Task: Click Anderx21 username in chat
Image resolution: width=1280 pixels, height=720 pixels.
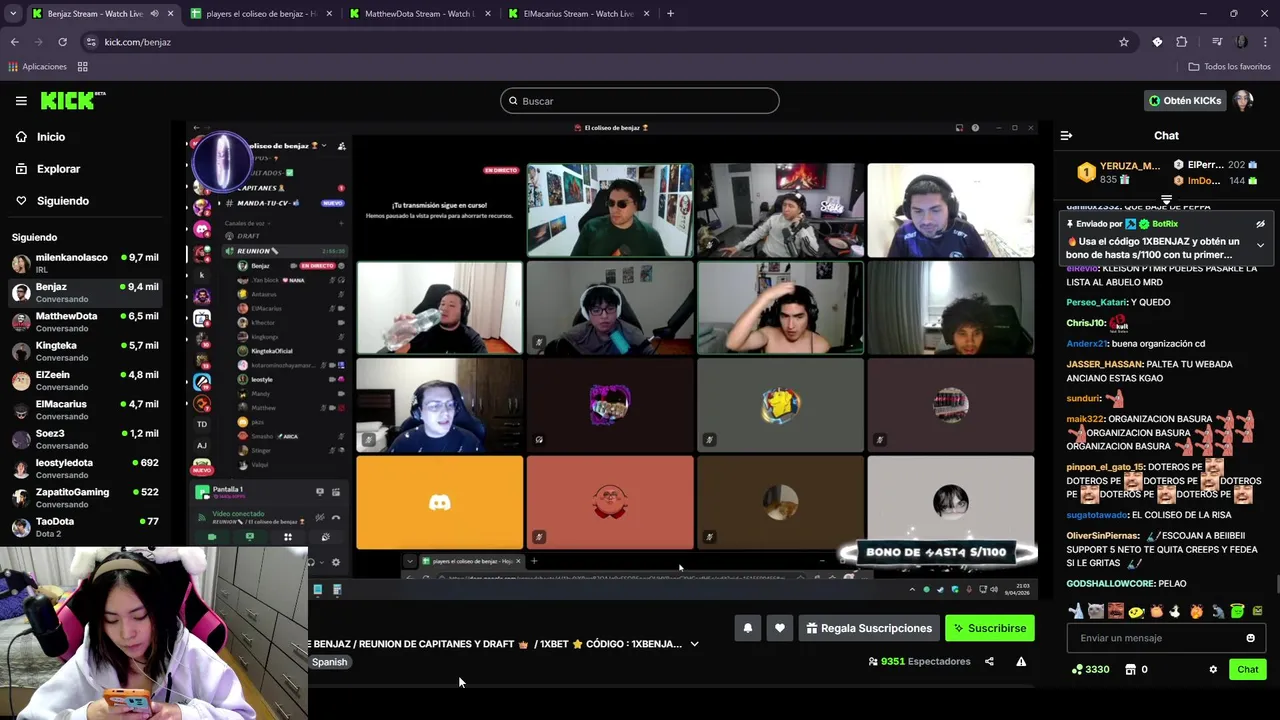Action: 1087,344
